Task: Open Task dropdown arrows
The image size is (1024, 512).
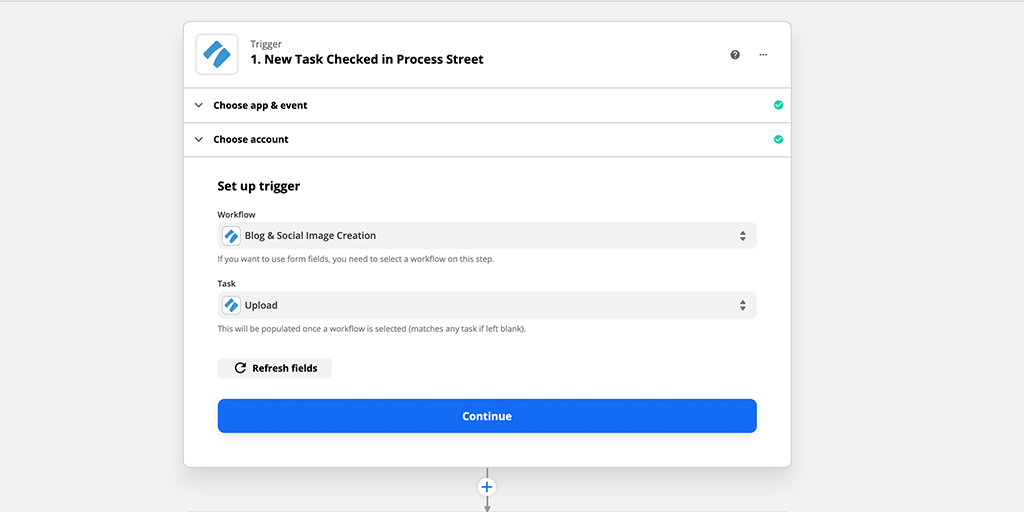Action: [743, 305]
